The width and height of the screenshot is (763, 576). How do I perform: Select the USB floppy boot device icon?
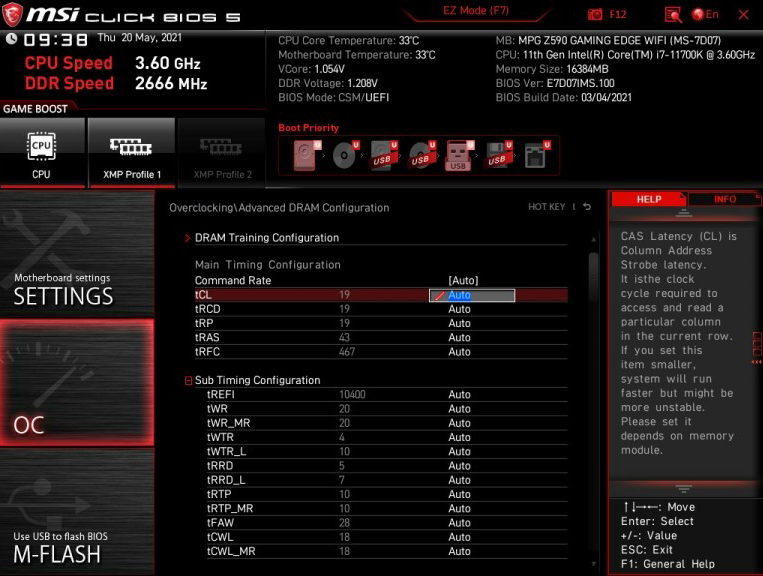pos(498,155)
